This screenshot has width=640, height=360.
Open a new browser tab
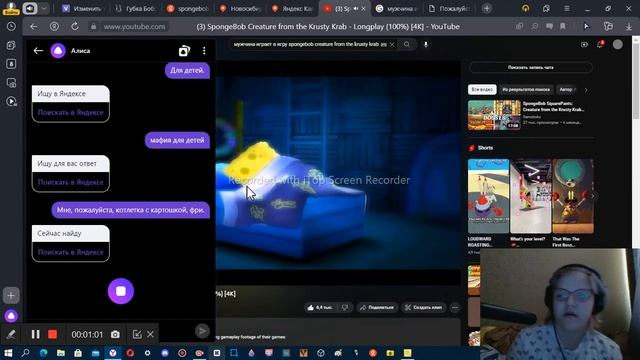coord(487,9)
